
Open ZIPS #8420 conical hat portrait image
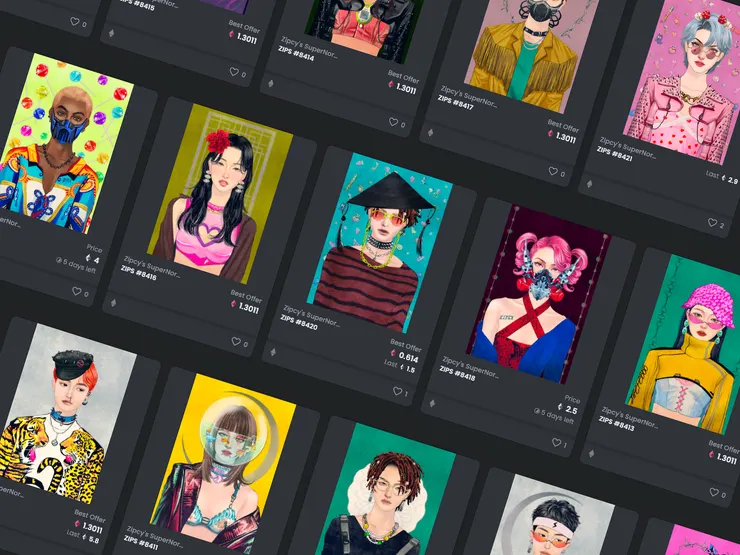[x=380, y=243]
